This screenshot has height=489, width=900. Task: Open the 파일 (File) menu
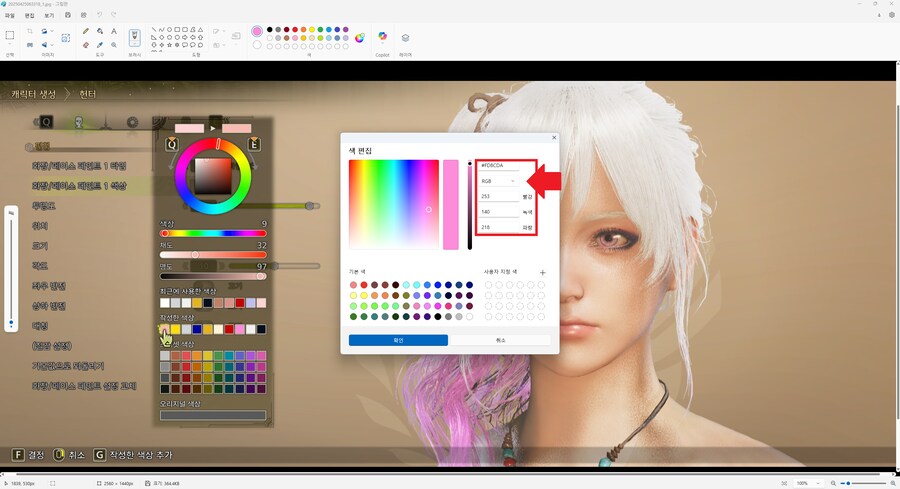pos(10,15)
